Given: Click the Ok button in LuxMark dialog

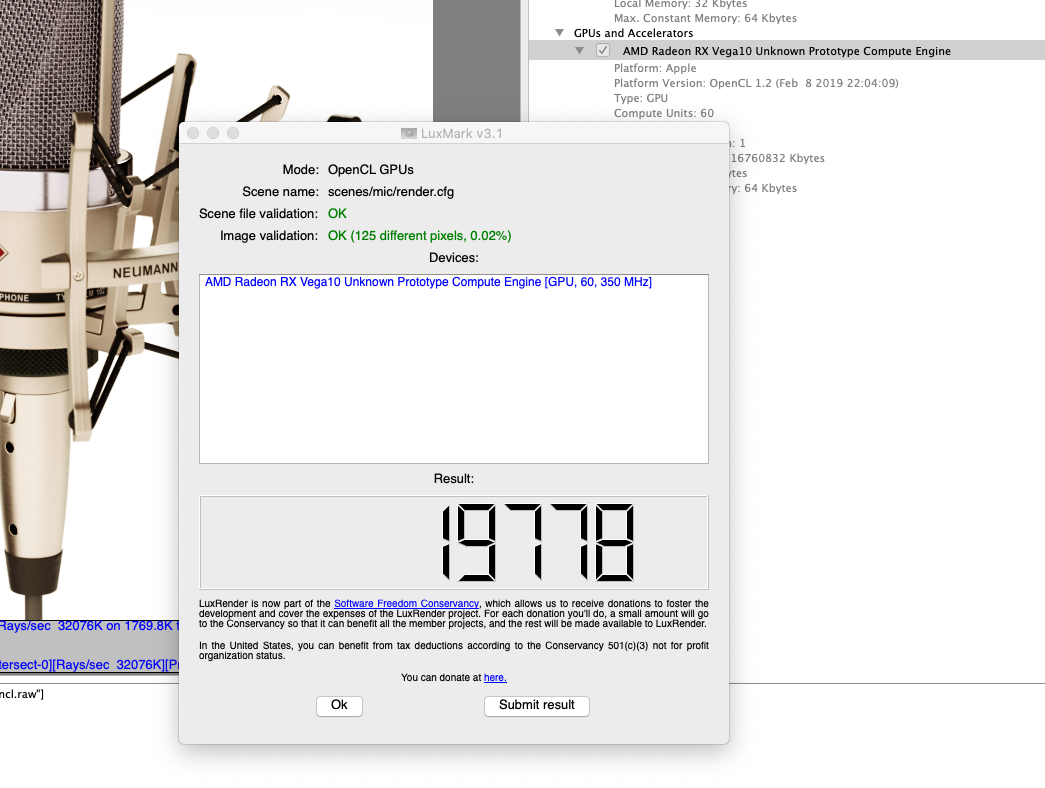Looking at the screenshot, I should 339,705.
